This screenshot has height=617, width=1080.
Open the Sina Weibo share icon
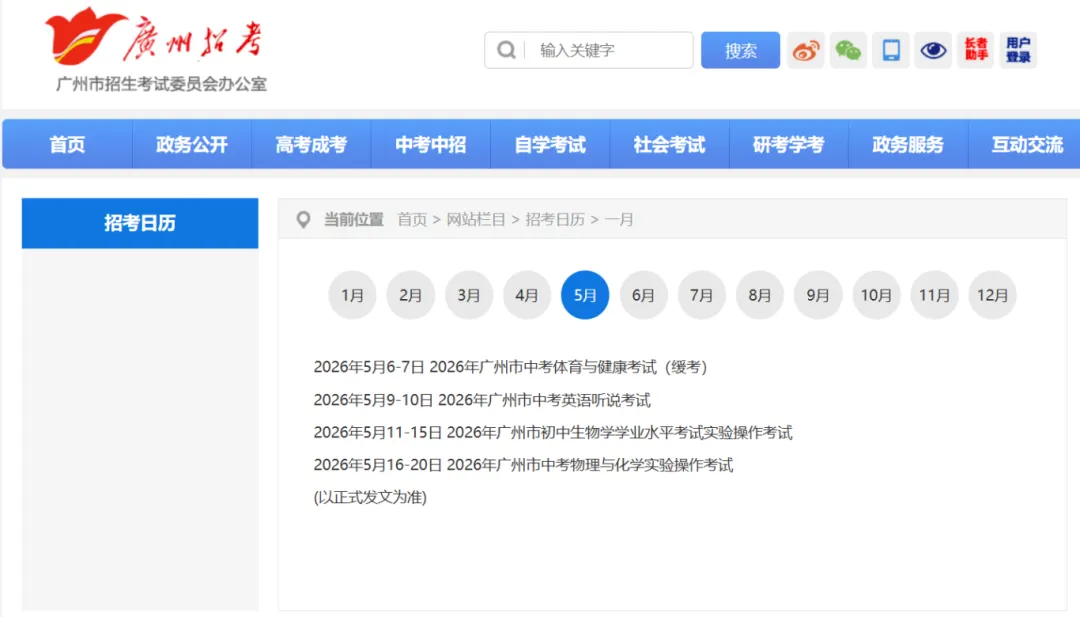click(806, 50)
